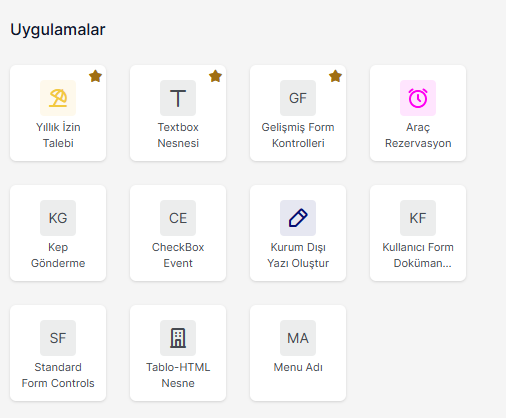Click the building icon for Tablo-HTML Nesne
The width and height of the screenshot is (506, 418).
(x=178, y=338)
